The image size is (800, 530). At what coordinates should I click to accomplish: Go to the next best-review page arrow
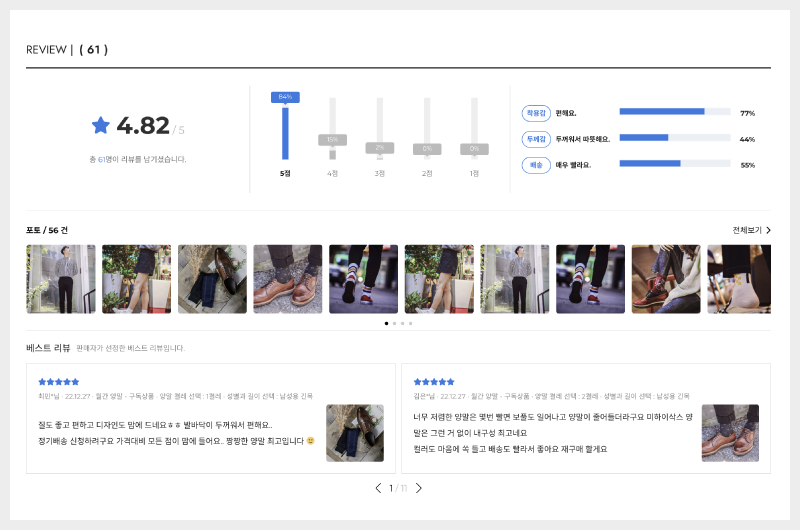[419, 488]
